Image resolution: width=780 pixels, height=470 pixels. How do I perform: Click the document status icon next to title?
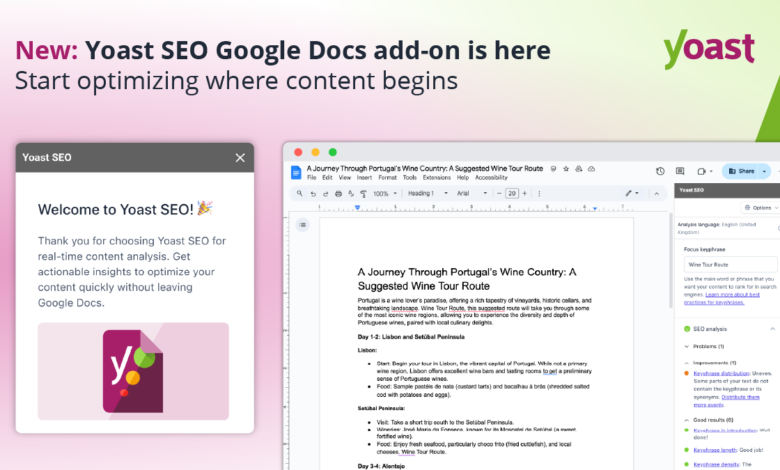pos(553,169)
